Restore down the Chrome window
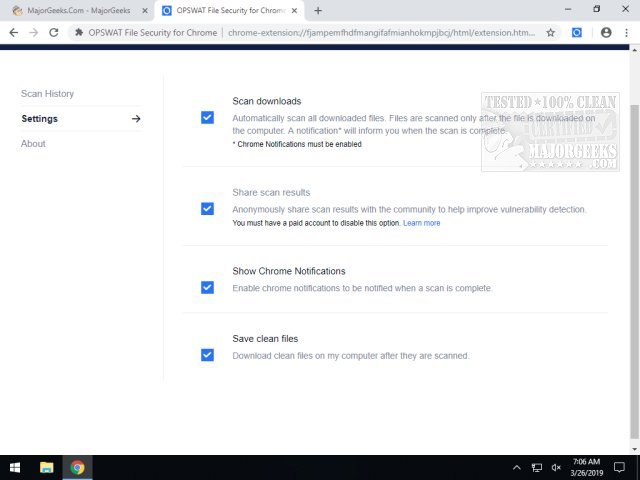This screenshot has height=480, width=640. click(x=597, y=9)
